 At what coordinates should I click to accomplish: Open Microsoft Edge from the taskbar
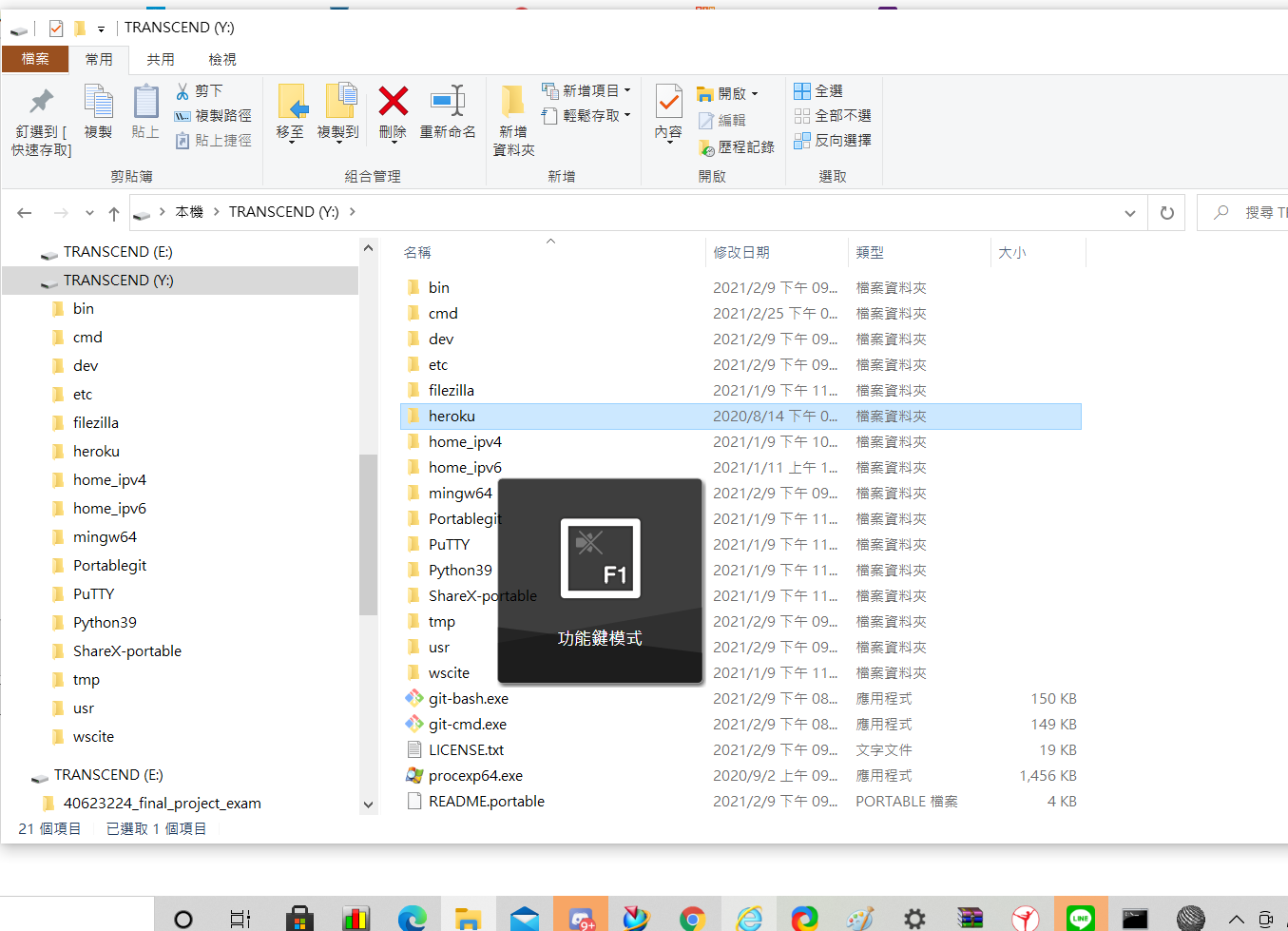[413, 918]
